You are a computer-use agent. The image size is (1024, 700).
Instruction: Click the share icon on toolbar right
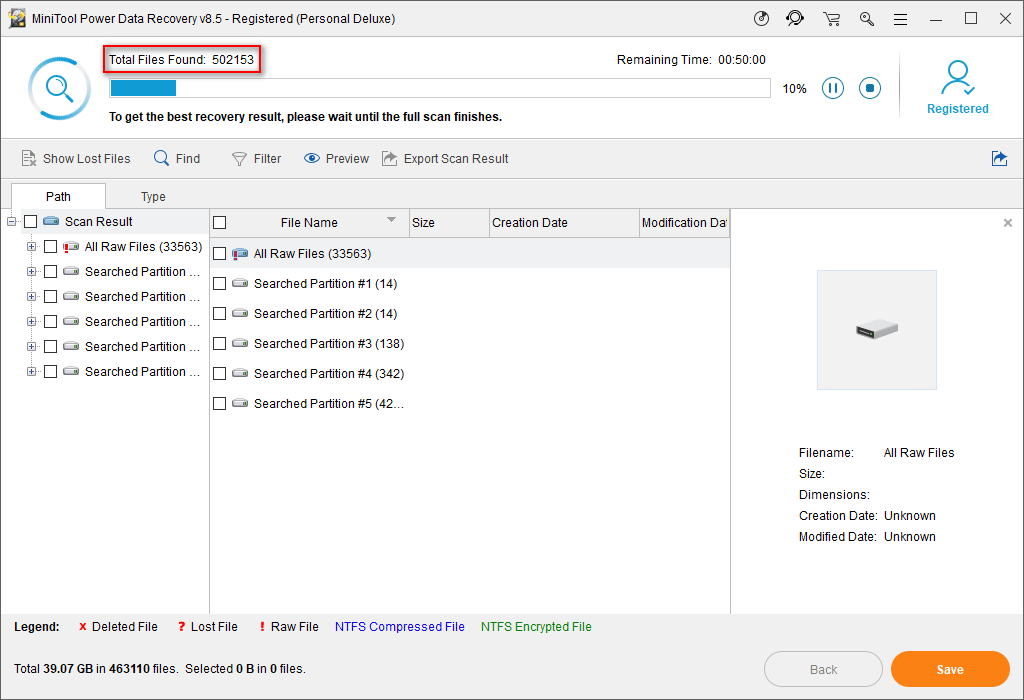coord(999,158)
